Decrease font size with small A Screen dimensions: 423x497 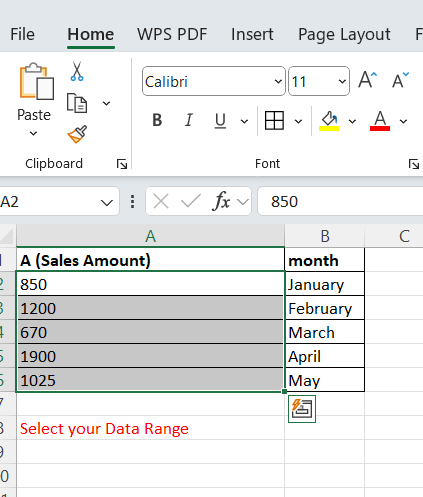(400, 80)
